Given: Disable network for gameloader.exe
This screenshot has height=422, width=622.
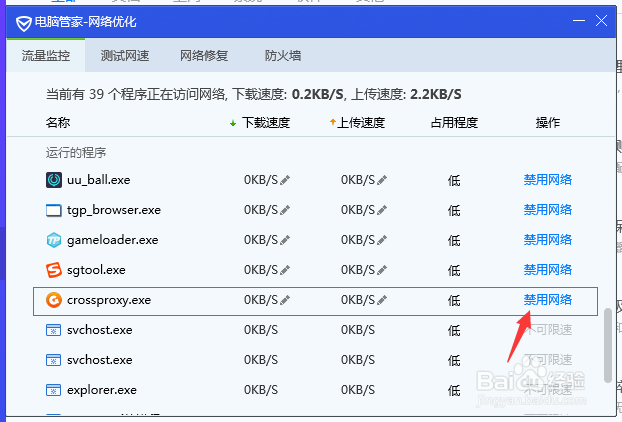Looking at the screenshot, I should click(x=547, y=240).
